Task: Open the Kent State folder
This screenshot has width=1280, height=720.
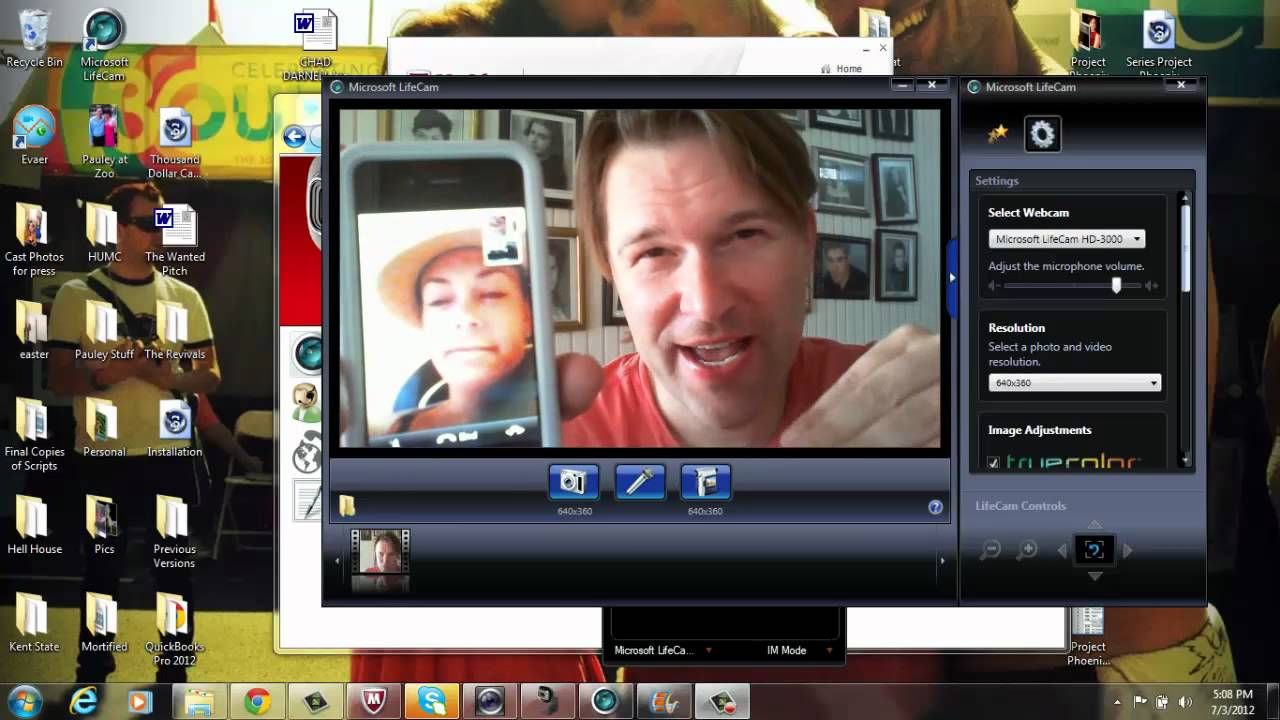Action: (34, 624)
